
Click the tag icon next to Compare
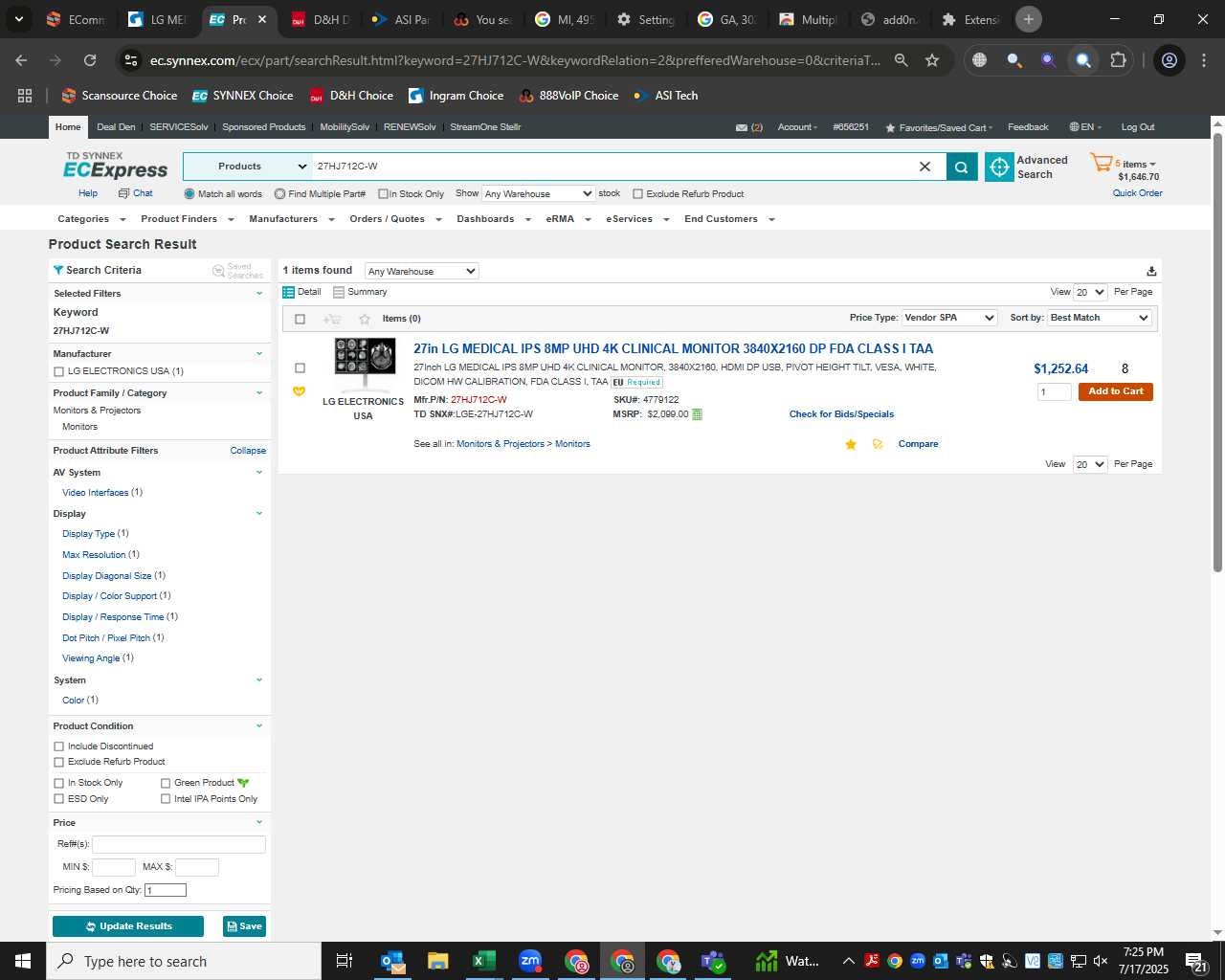[x=878, y=444]
